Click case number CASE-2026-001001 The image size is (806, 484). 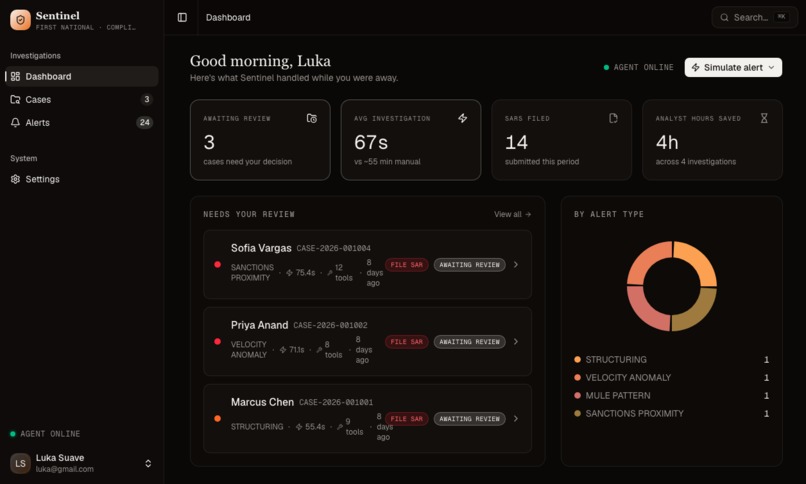pos(336,402)
